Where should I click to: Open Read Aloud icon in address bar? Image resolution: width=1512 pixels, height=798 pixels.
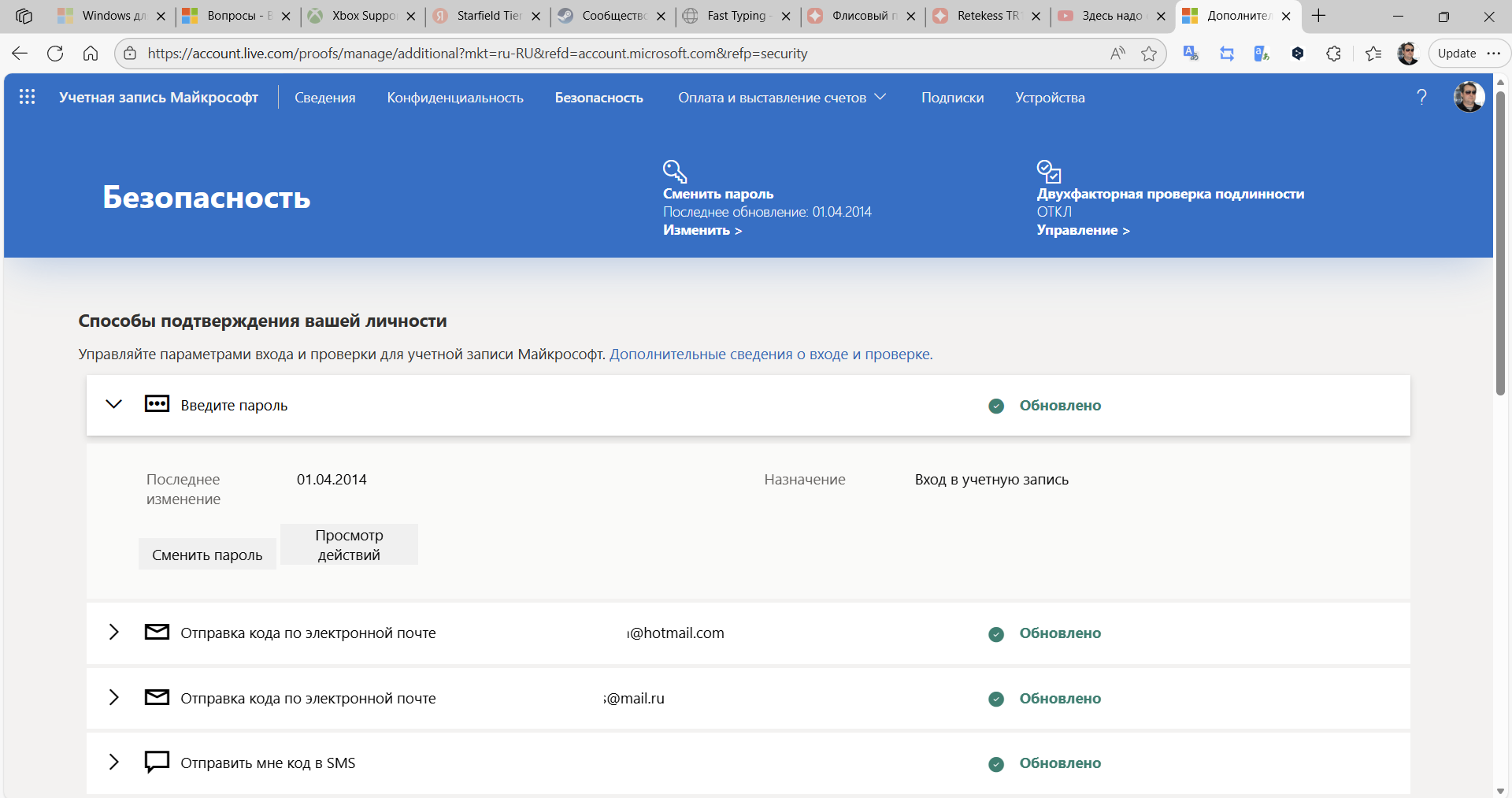(1117, 54)
